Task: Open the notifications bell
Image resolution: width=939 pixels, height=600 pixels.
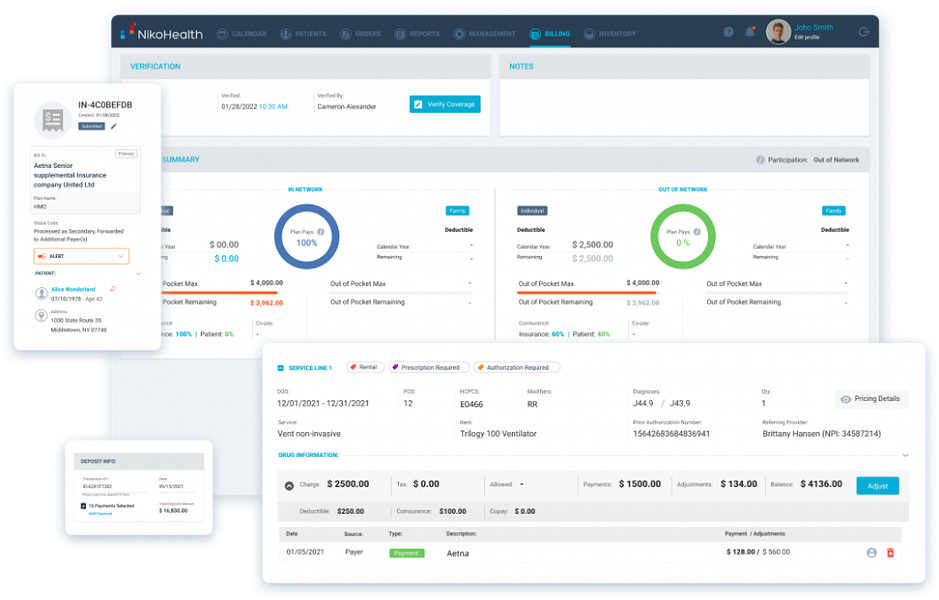Action: click(x=750, y=32)
